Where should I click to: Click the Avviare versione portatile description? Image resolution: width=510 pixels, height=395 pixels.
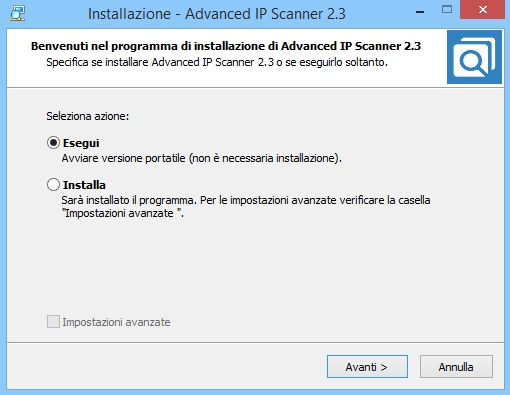[202, 158]
